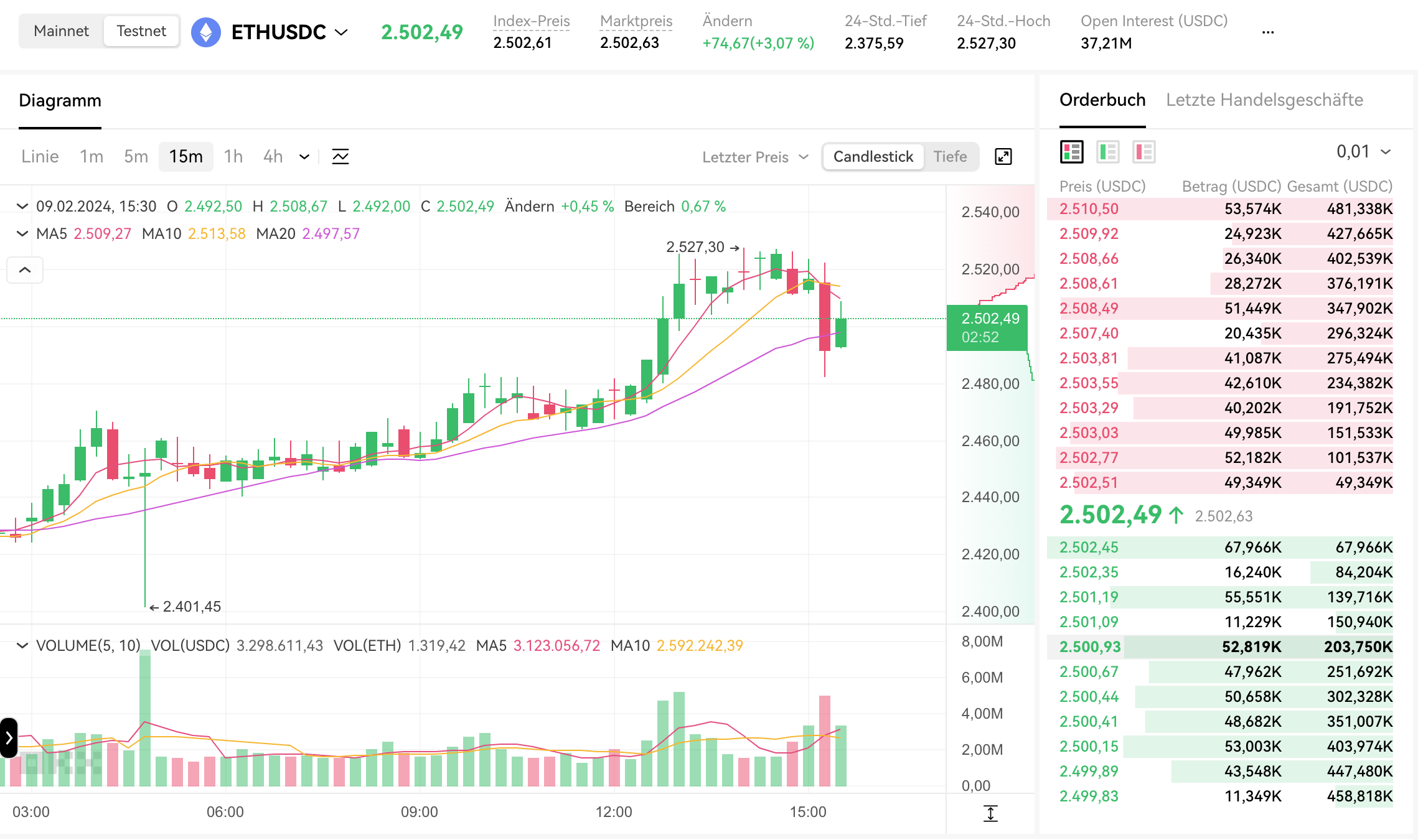Show asks-only orderbook view
Image resolution: width=1418 pixels, height=840 pixels.
1144,152
